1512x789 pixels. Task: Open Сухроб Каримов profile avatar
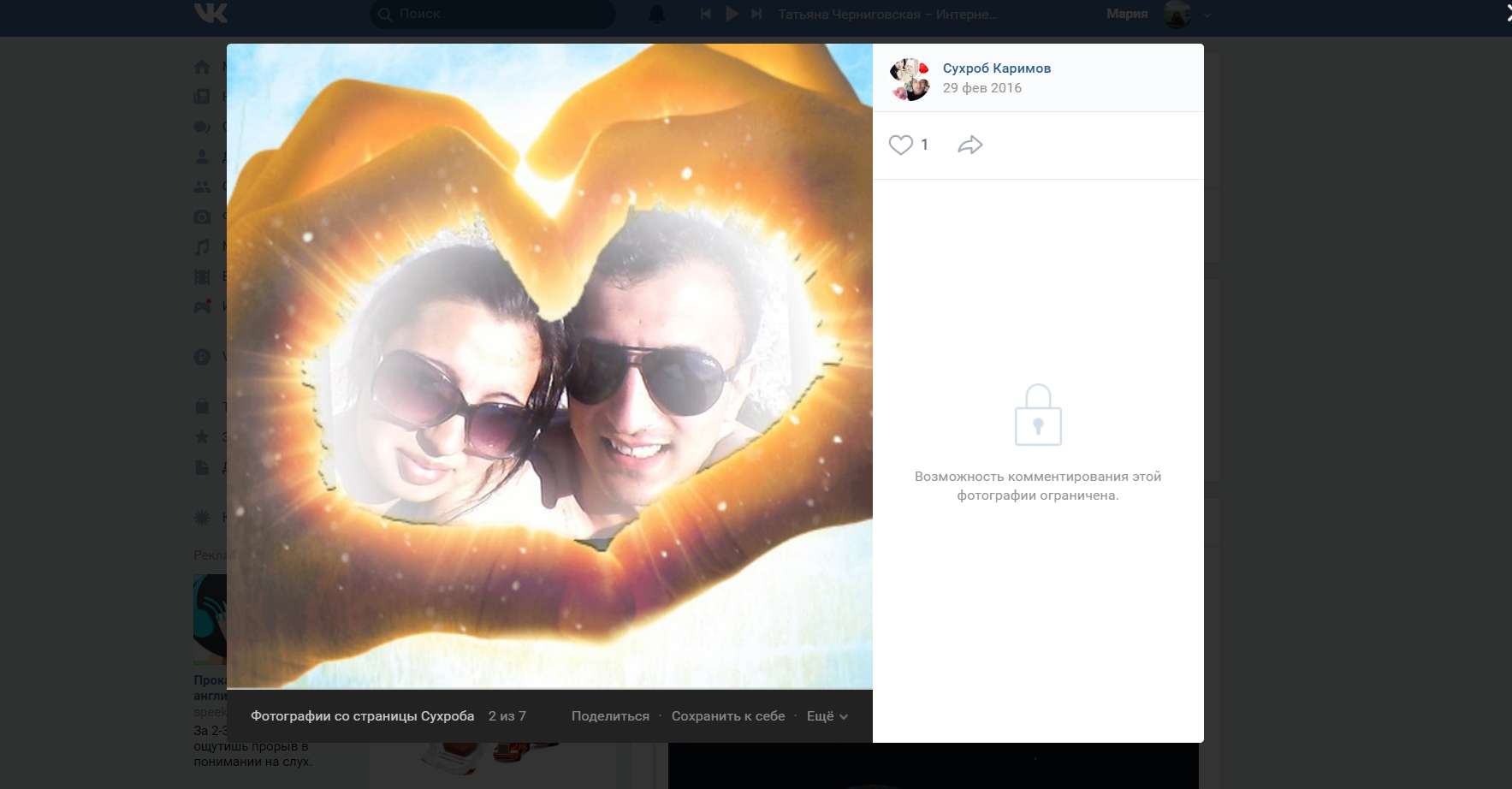910,79
